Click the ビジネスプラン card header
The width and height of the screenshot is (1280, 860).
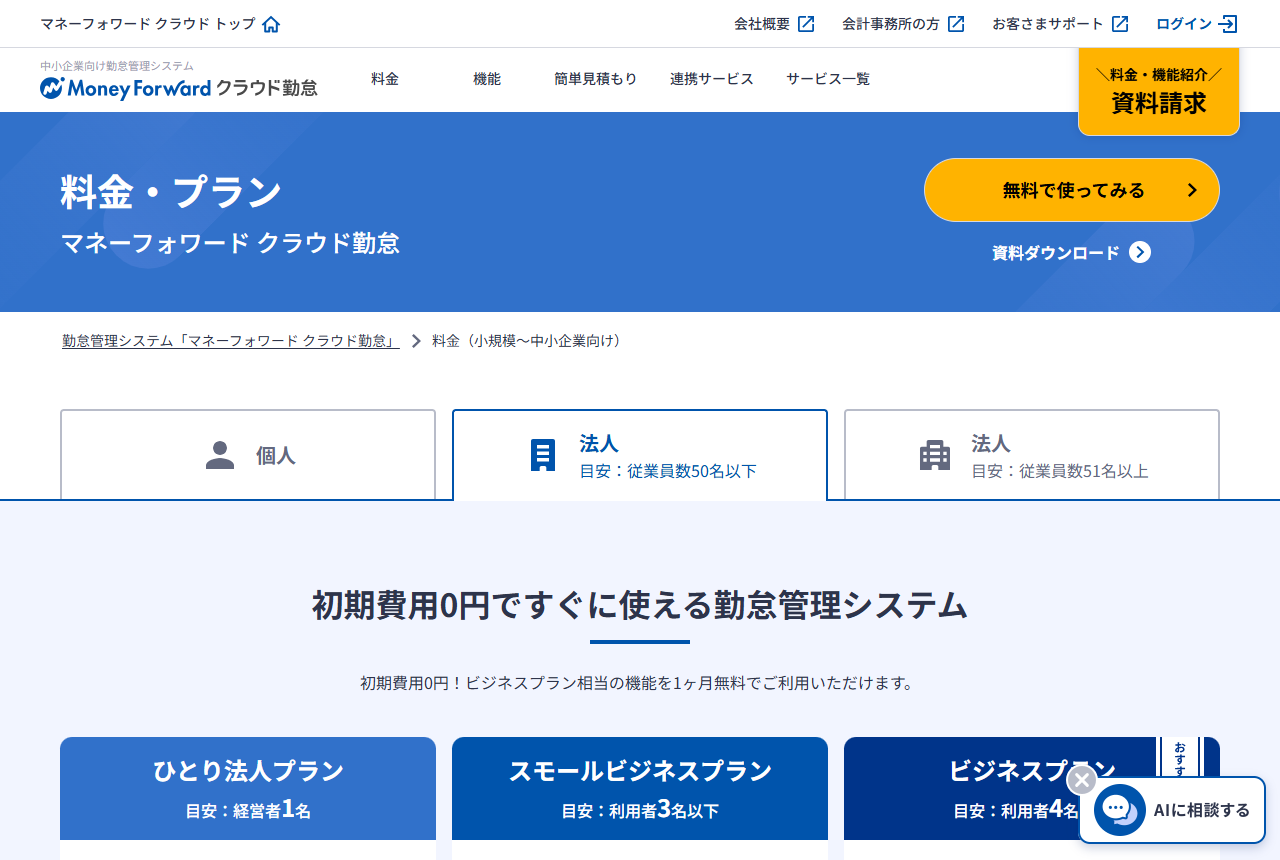click(x=1032, y=789)
